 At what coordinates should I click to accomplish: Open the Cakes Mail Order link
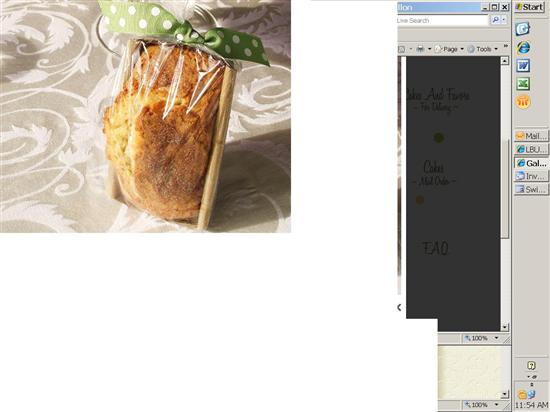pyautogui.click(x=434, y=173)
